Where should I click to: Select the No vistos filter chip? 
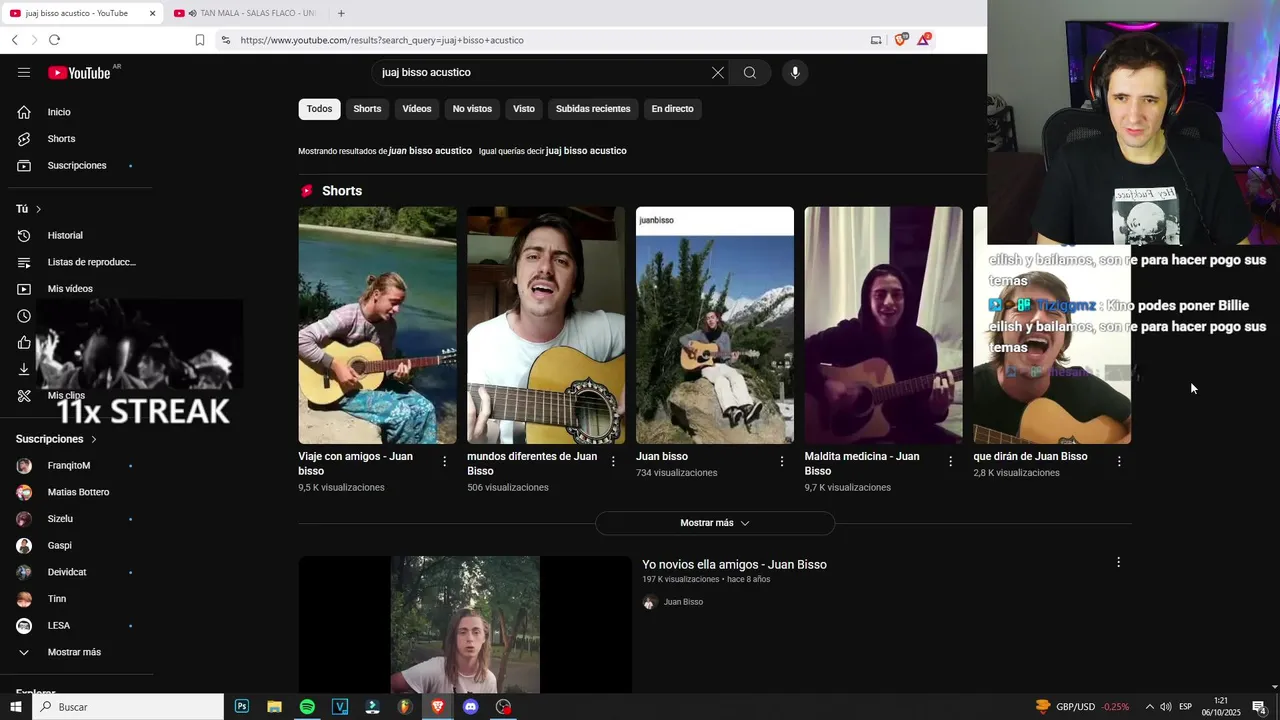coord(472,109)
